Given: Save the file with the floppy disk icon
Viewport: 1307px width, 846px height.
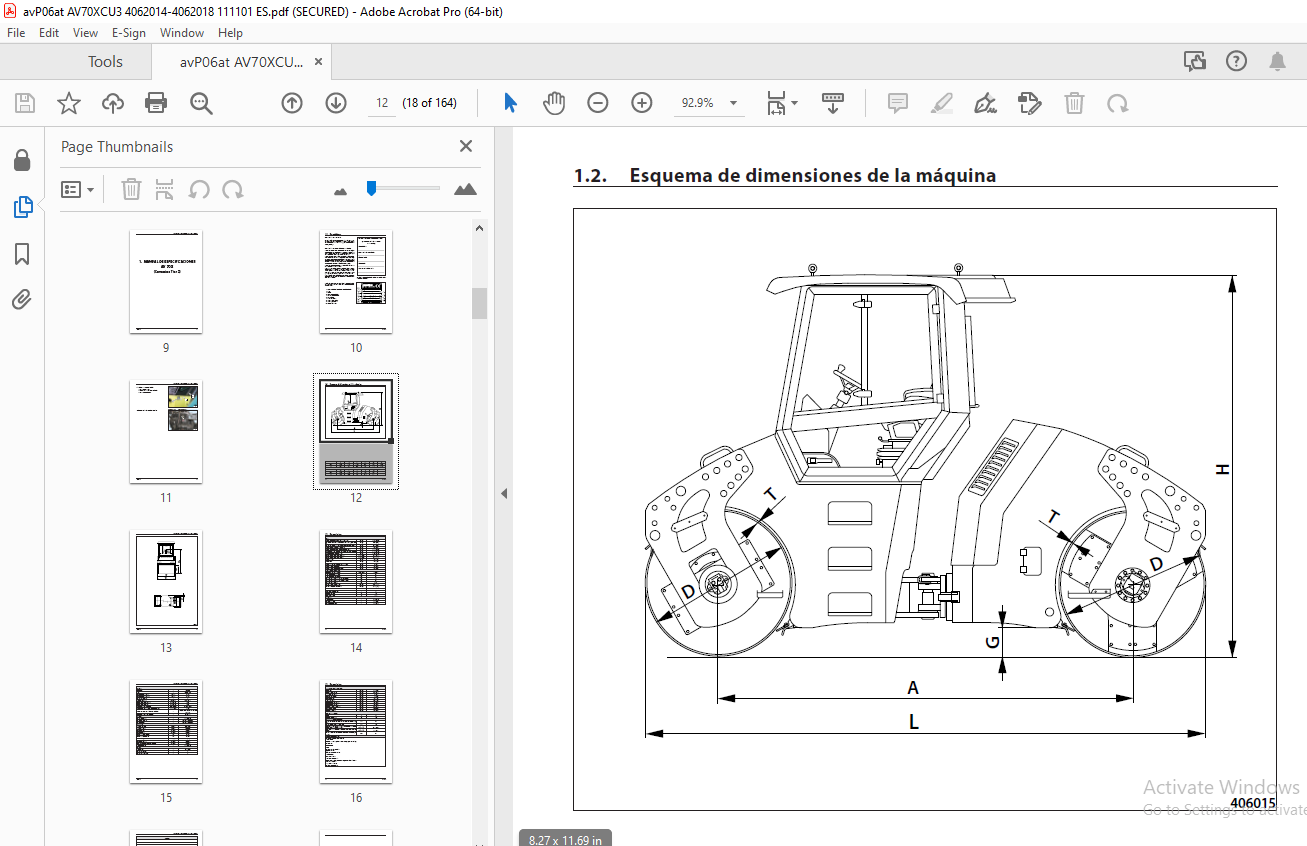Looking at the screenshot, I should point(25,102).
